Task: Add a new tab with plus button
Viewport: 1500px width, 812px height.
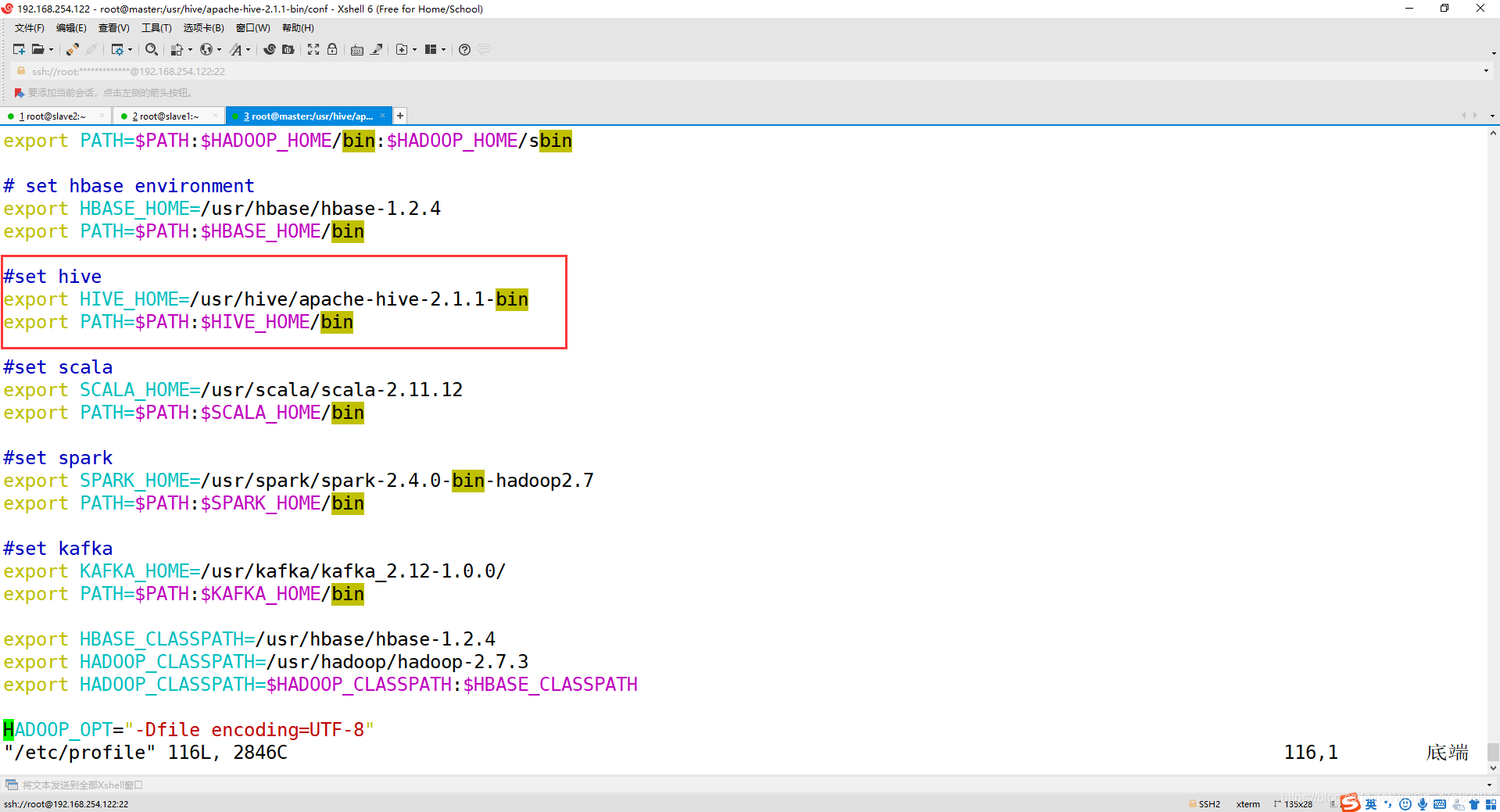Action: (400, 116)
